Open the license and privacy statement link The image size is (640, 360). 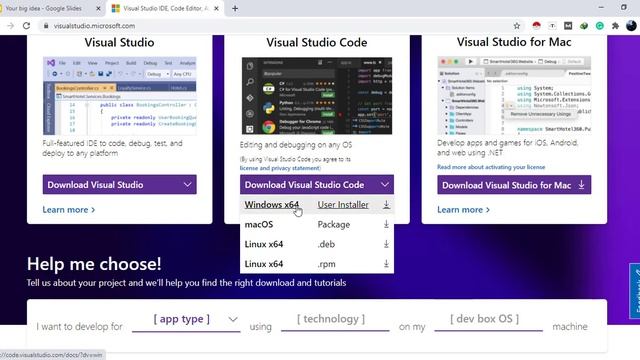(x=280, y=168)
